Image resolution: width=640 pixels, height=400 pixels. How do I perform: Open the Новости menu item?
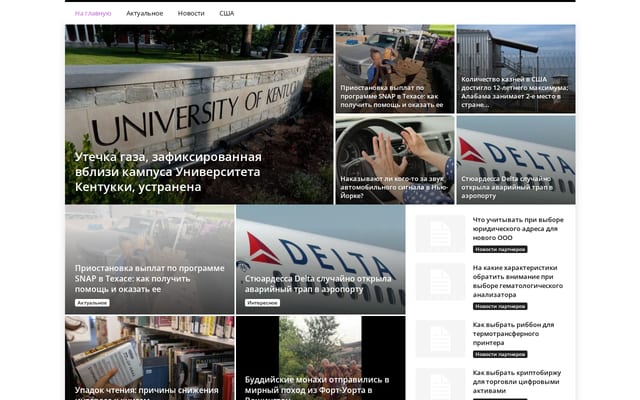[191, 13]
